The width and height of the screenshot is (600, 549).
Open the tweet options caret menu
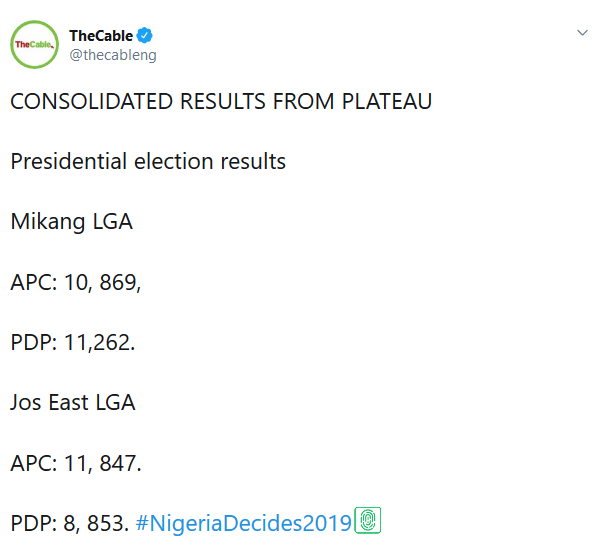(582, 34)
